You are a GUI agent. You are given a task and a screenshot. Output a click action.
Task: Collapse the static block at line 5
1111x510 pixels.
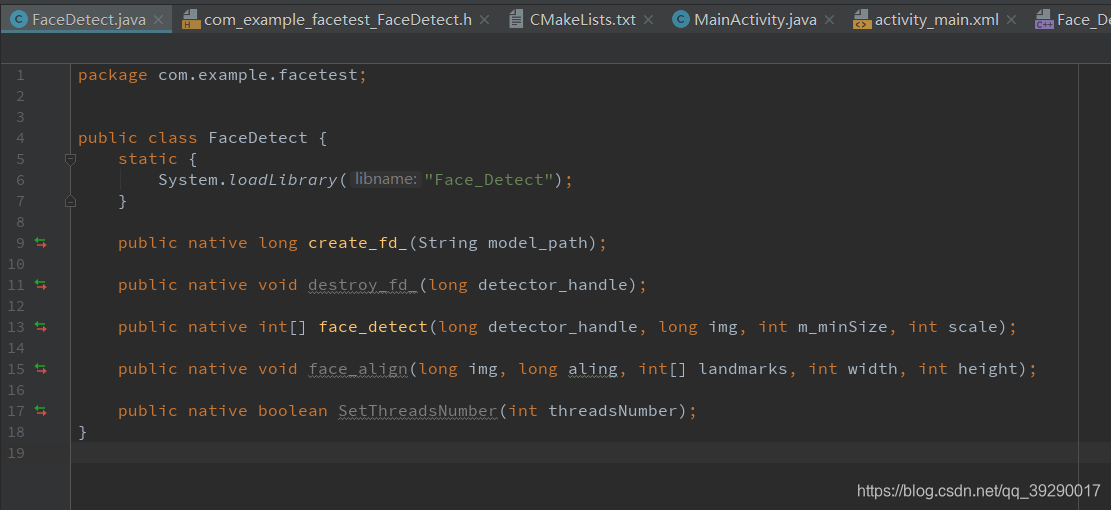70,159
